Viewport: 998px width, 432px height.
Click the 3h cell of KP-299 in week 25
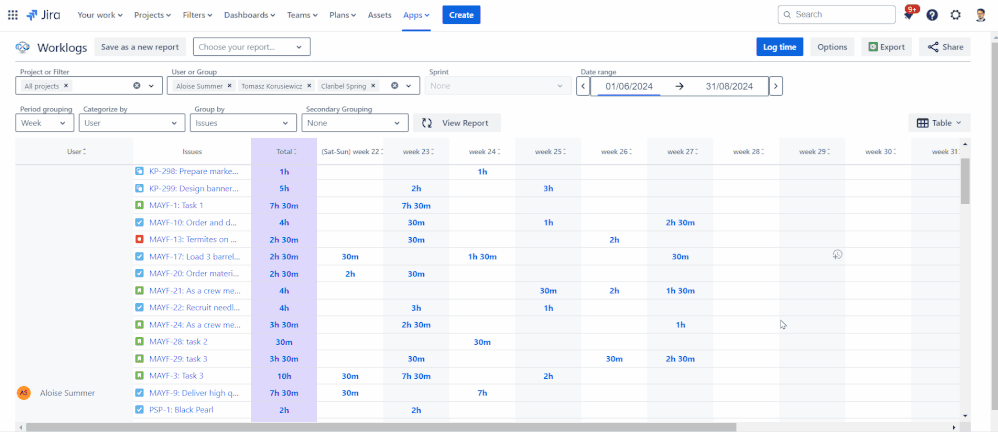(x=548, y=188)
